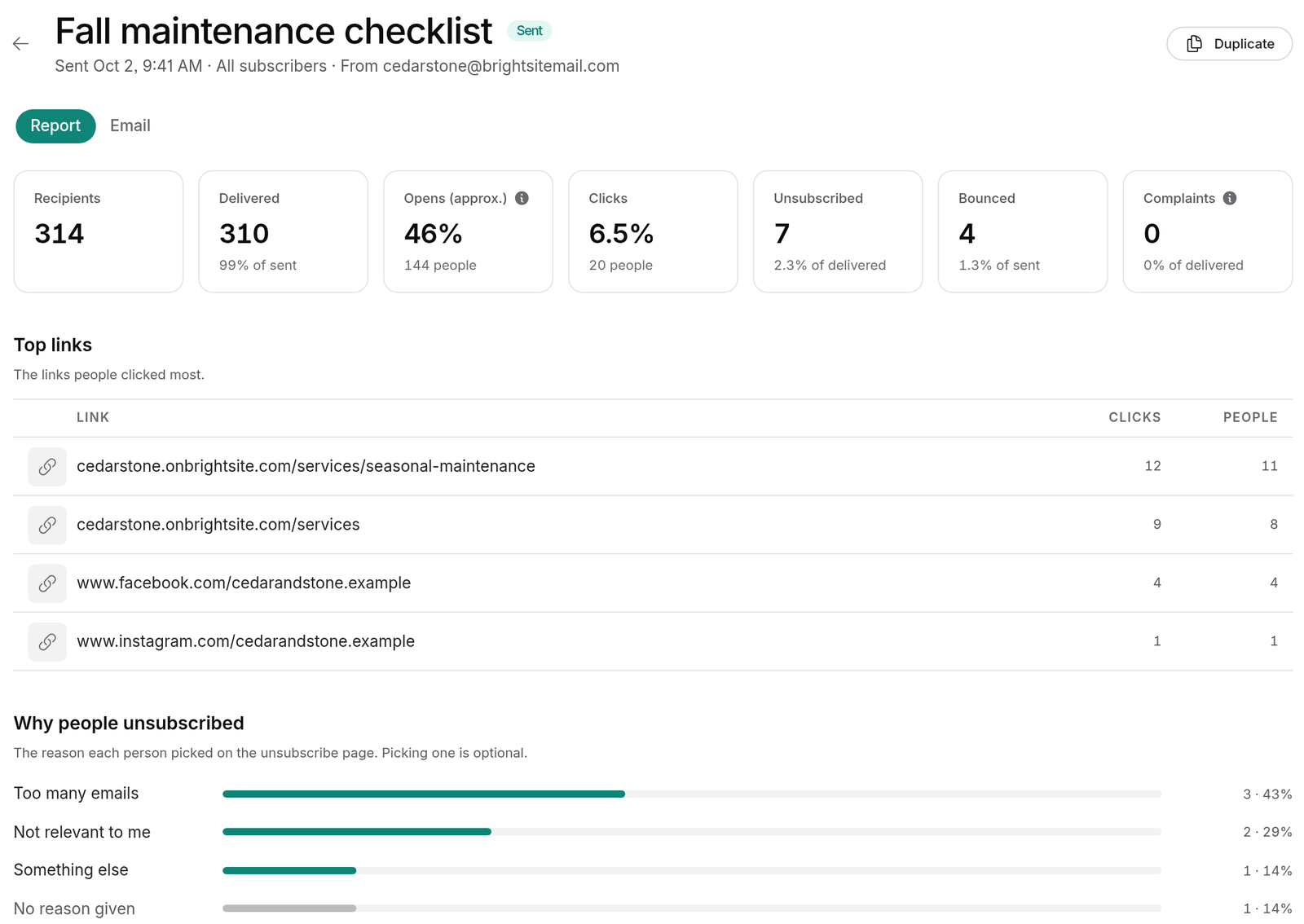This screenshot has height=924, width=1304.
Task: Open the www.facebook.com/cedarandstone.example link
Action: (x=244, y=583)
